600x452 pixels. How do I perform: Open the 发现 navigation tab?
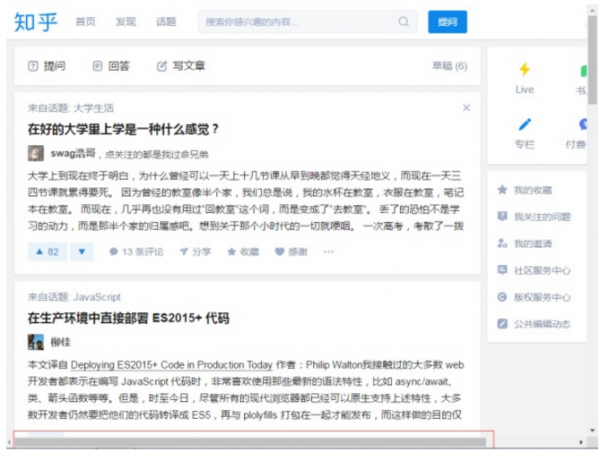[x=125, y=22]
